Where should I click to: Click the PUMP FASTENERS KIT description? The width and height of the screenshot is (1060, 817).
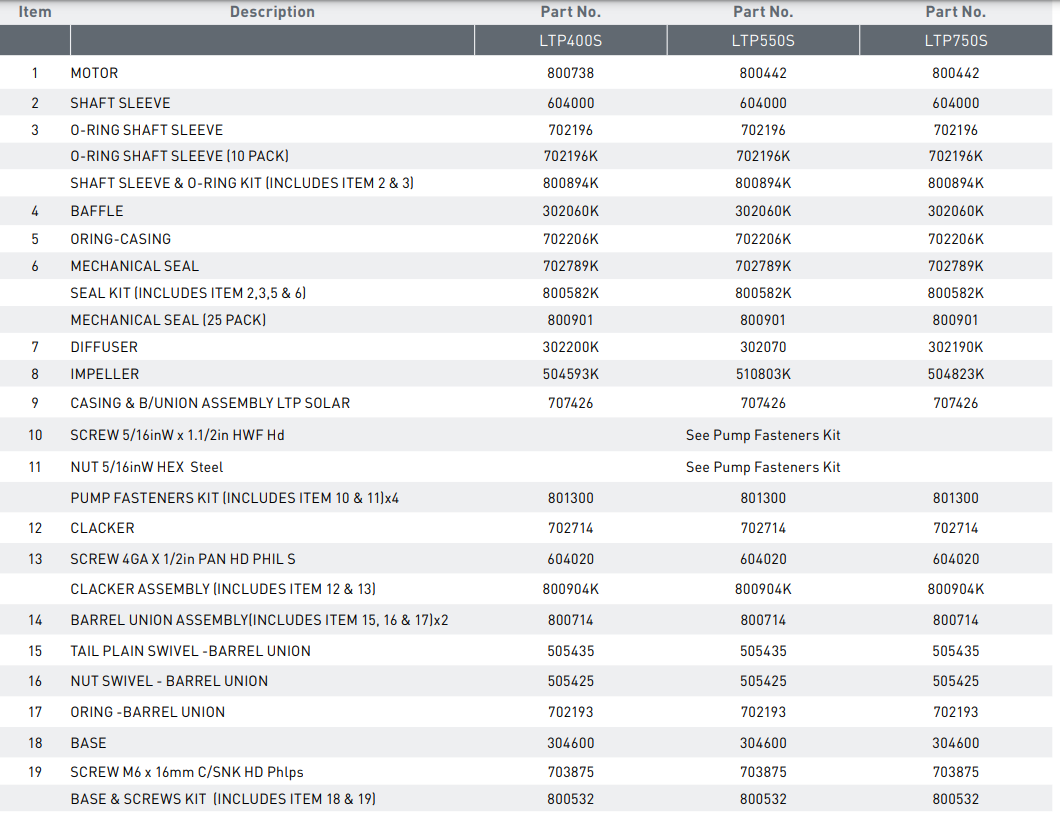pyautogui.click(x=235, y=498)
